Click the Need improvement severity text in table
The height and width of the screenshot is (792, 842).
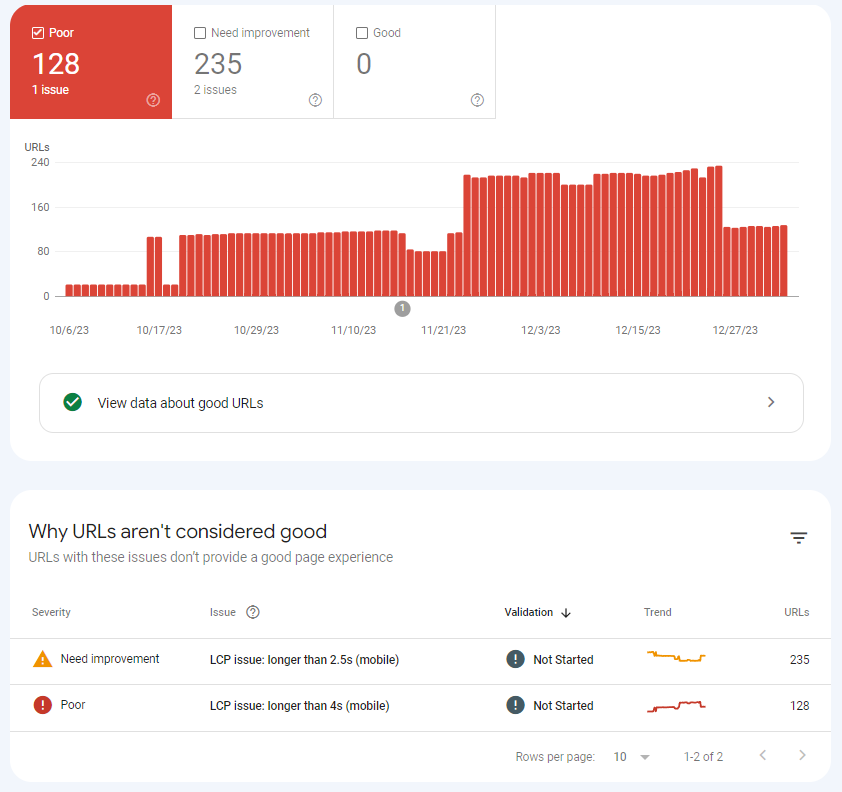(110, 659)
